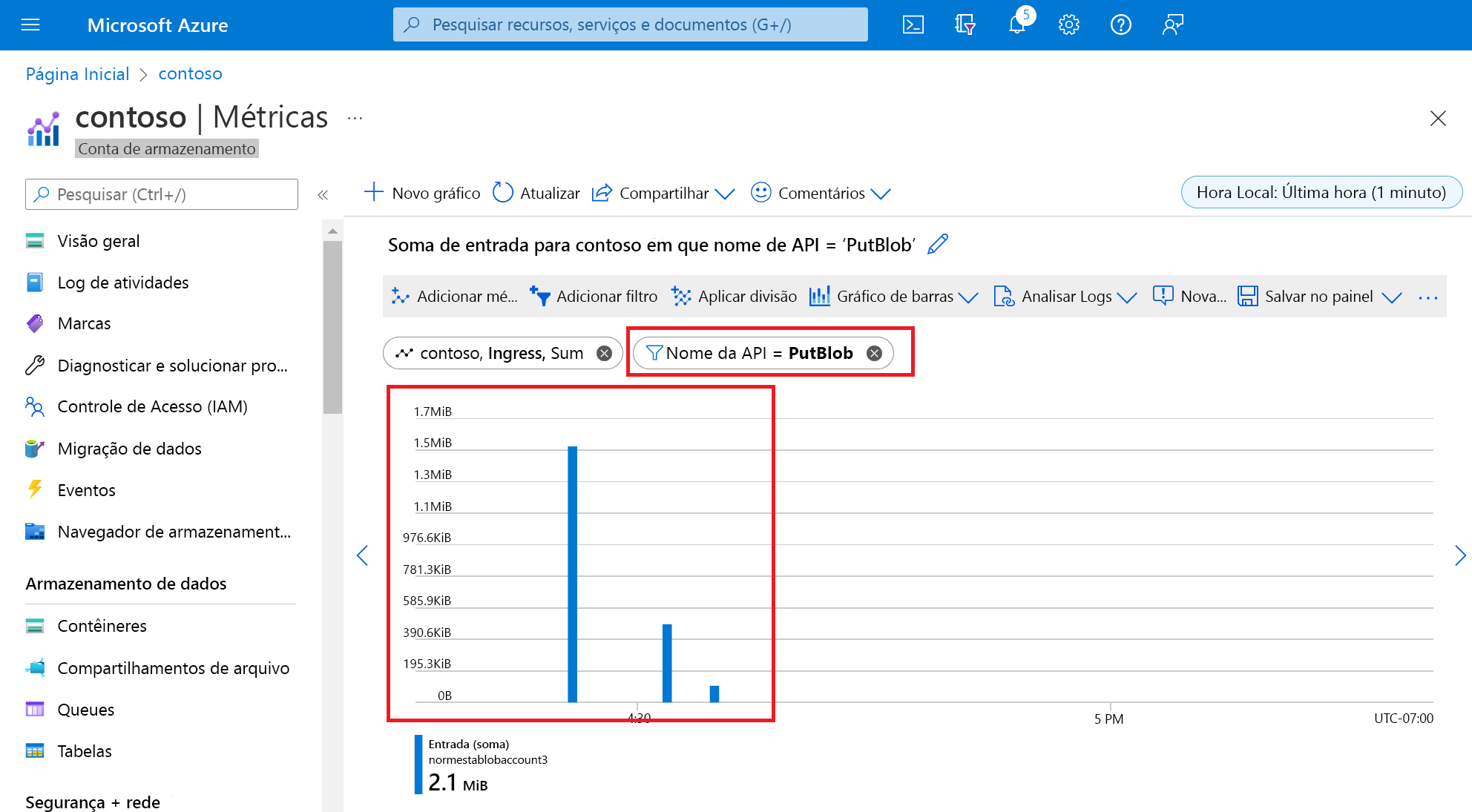Image resolution: width=1472 pixels, height=812 pixels.
Task: Click the sidebar scrollbar up arrow
Action: pyautogui.click(x=333, y=231)
